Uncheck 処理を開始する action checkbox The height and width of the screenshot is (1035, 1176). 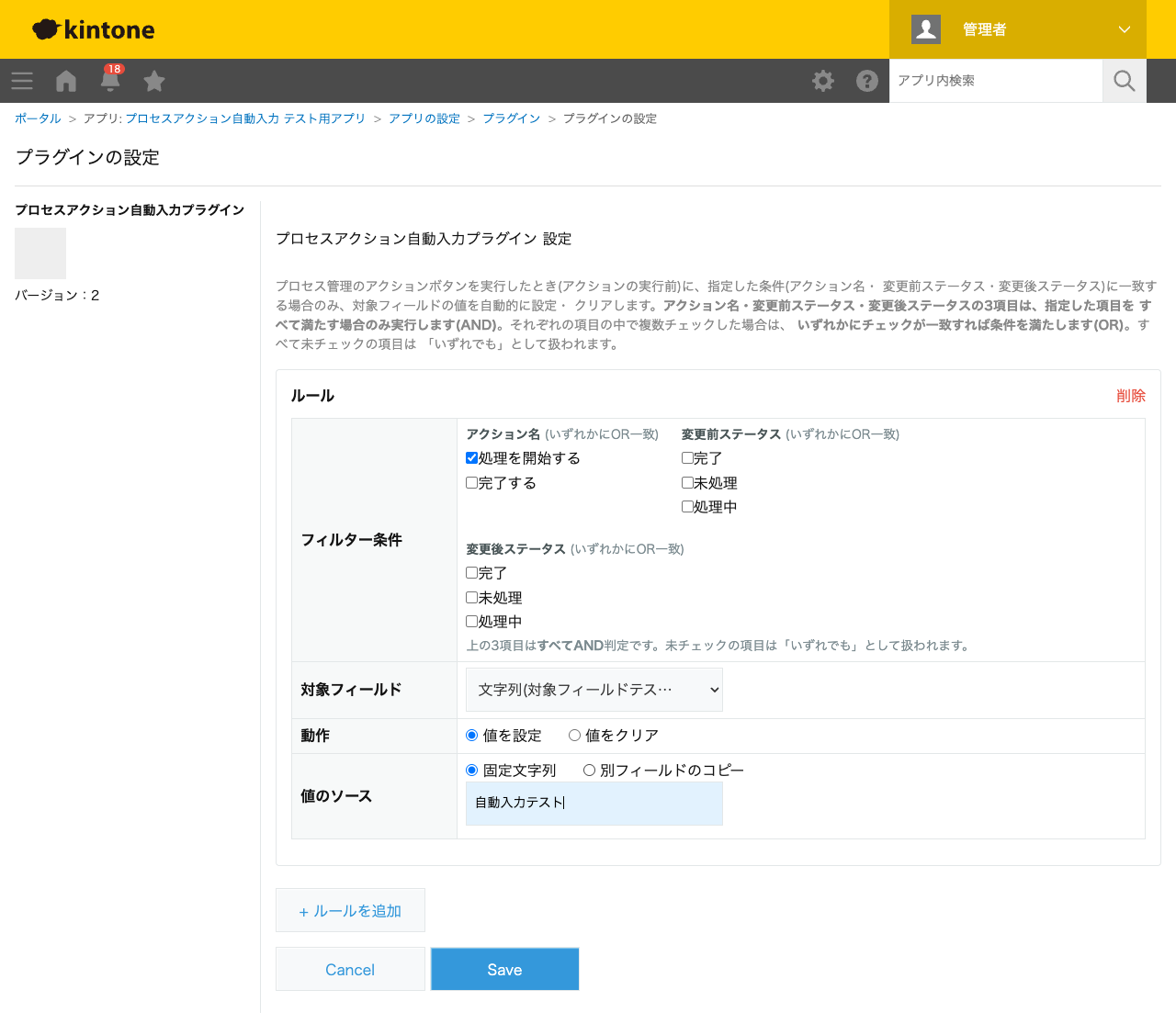(471, 458)
